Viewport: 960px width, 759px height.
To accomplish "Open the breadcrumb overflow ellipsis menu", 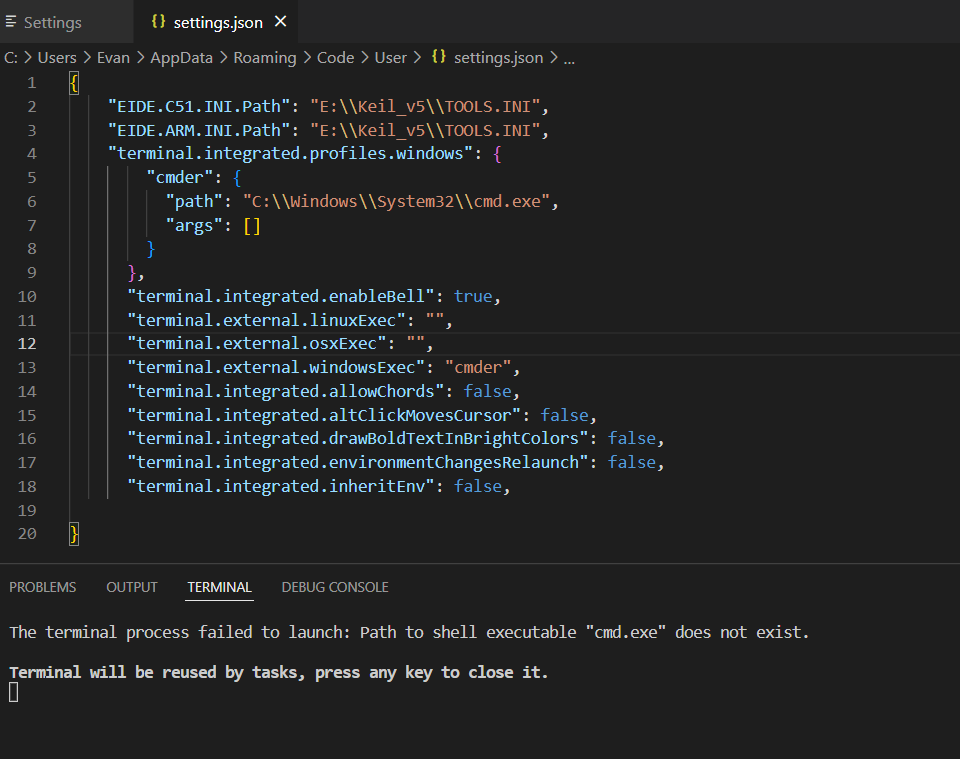I will pyautogui.click(x=569, y=57).
